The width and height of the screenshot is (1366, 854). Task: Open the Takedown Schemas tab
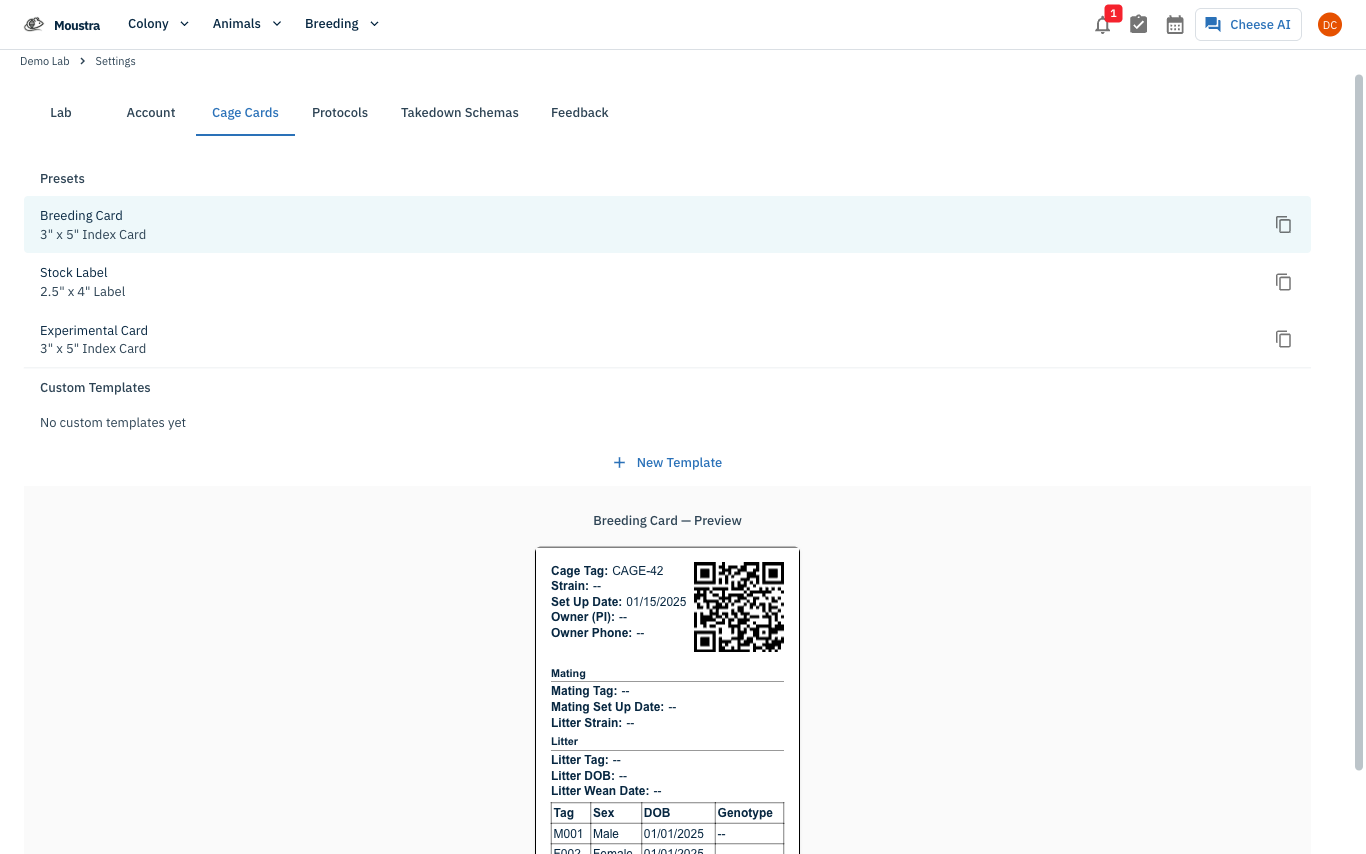coord(460,113)
